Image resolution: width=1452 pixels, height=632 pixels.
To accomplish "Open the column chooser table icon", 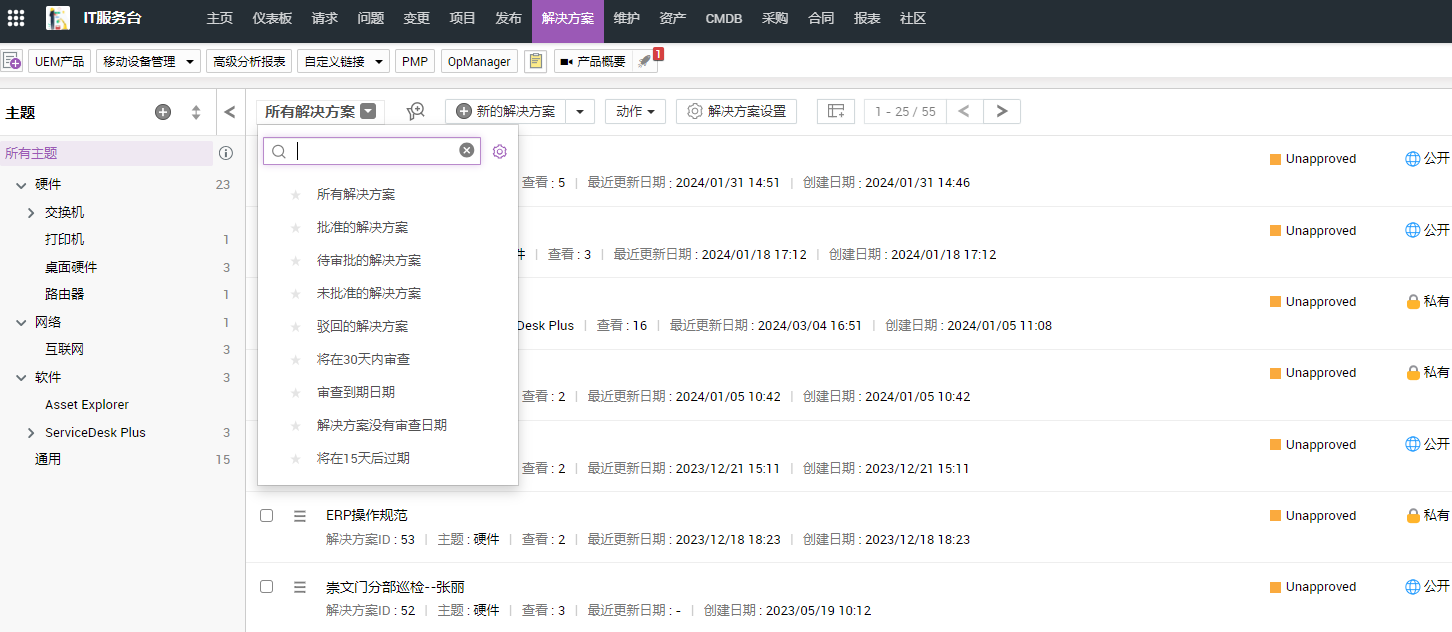I will pos(836,111).
